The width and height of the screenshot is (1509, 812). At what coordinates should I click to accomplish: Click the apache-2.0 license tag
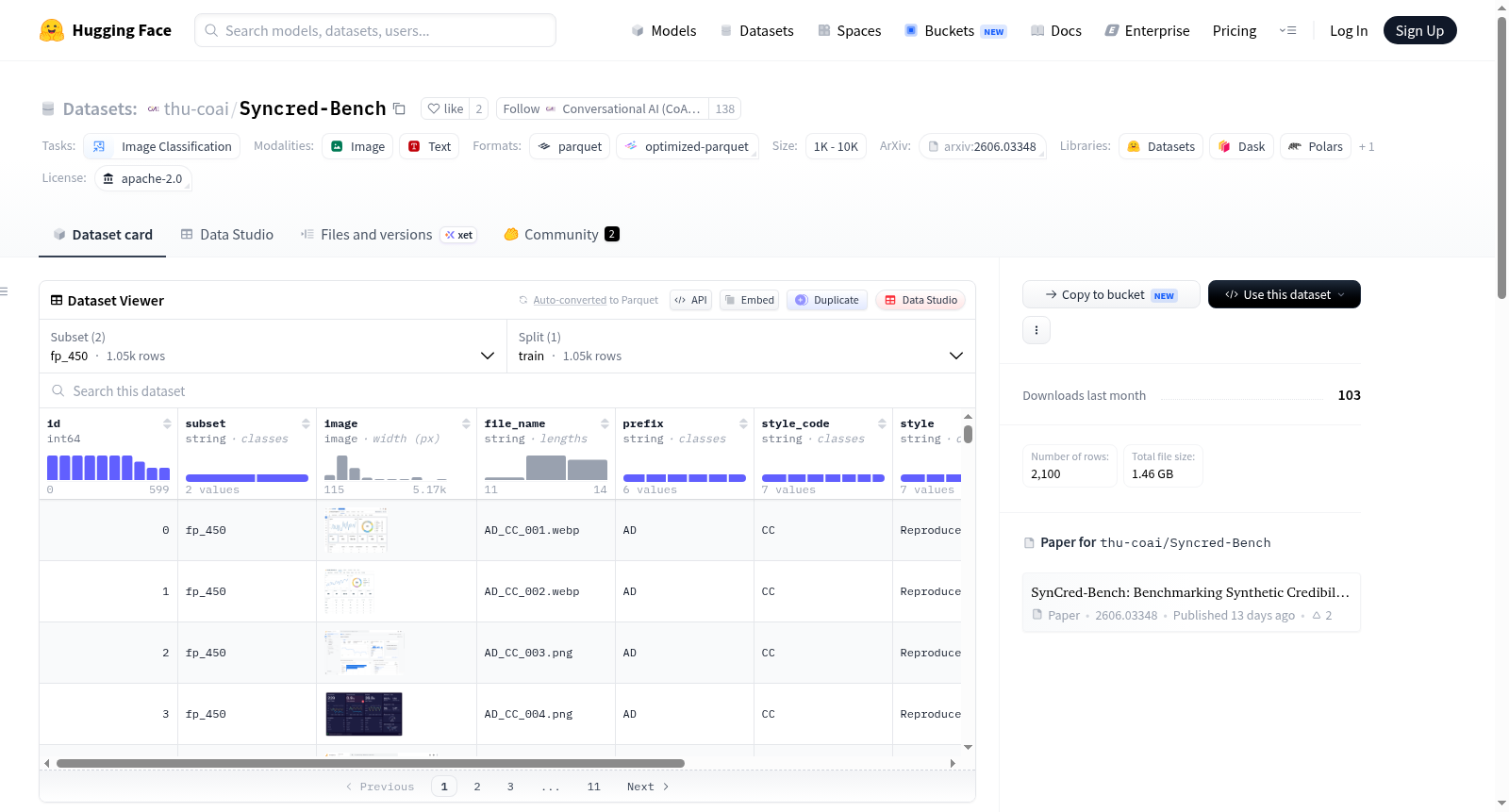click(143, 178)
